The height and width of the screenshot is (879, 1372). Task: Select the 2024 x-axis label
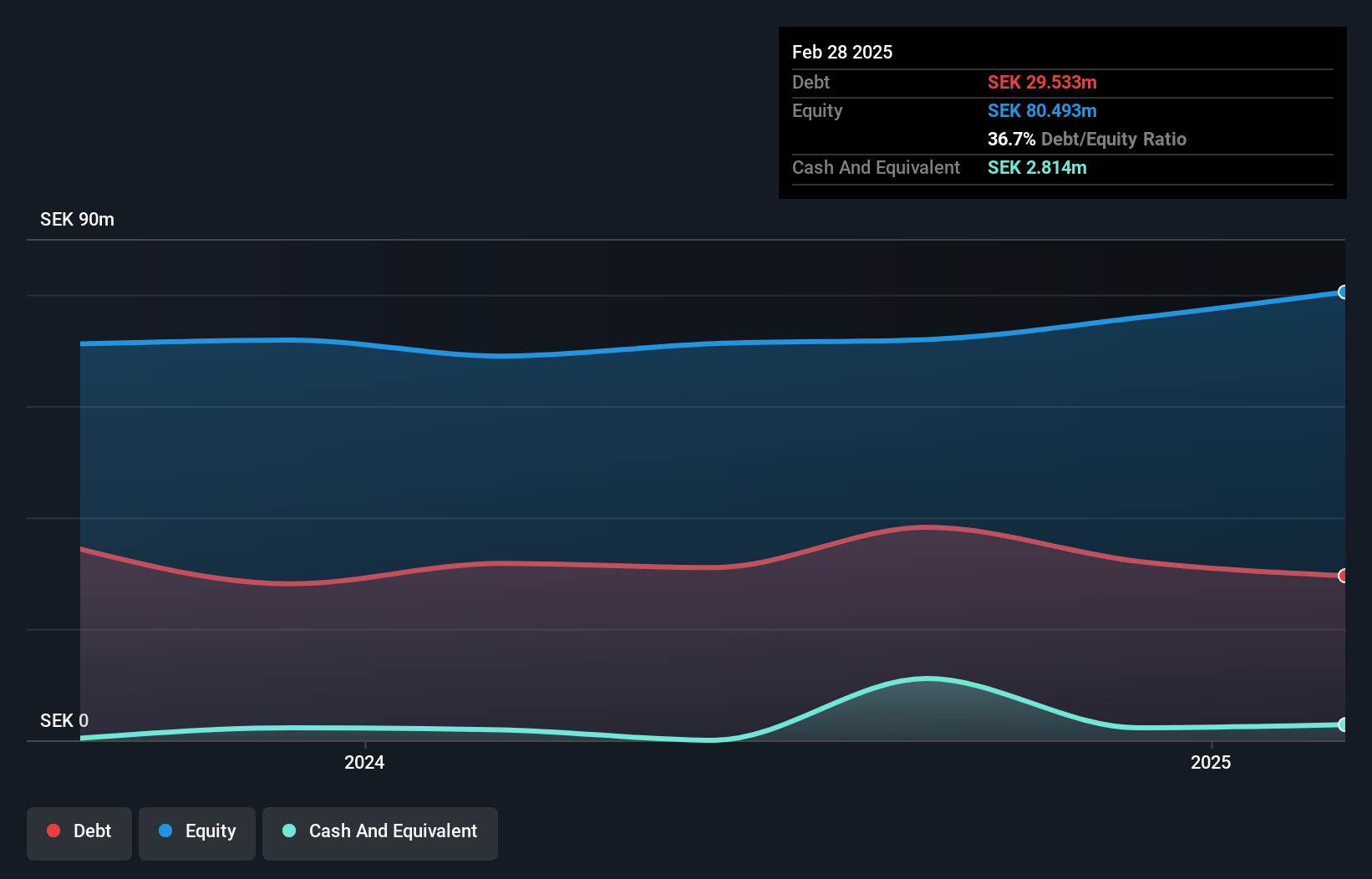364,762
